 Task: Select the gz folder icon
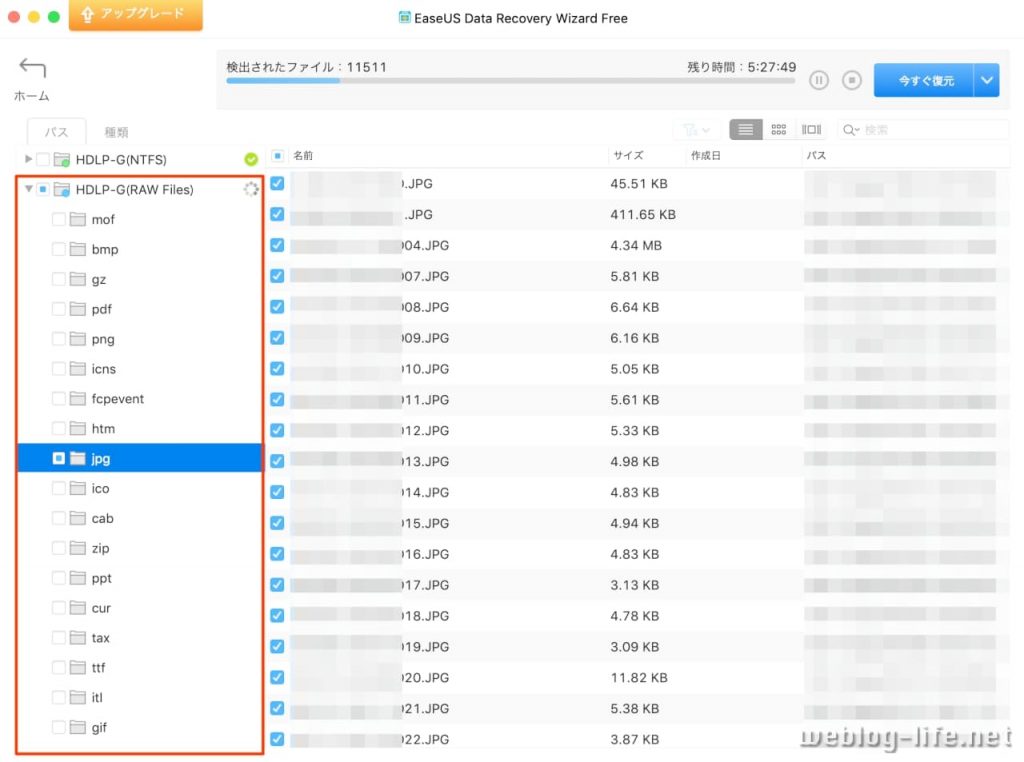coord(78,279)
